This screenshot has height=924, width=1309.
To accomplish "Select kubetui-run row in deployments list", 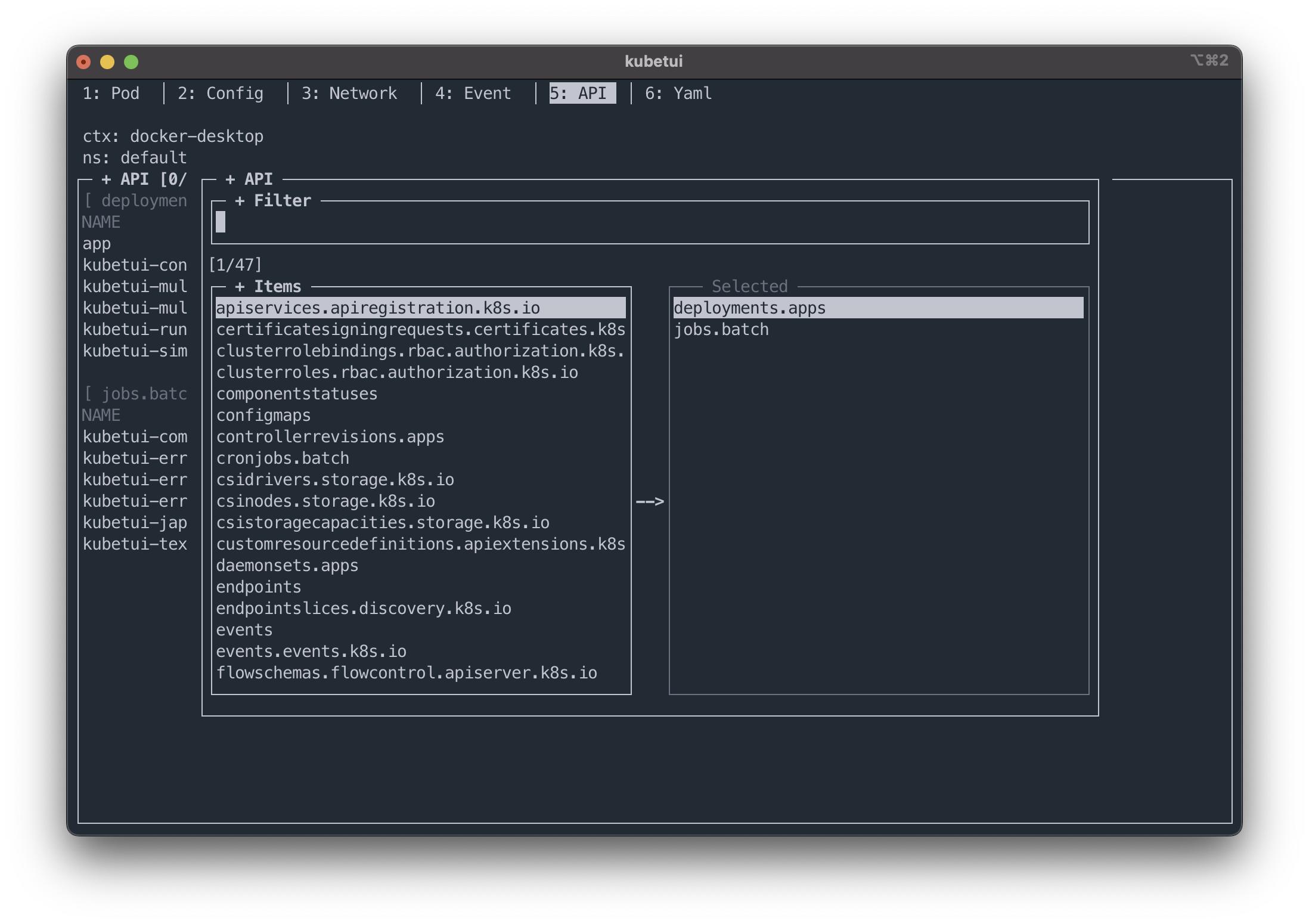I will [135, 330].
